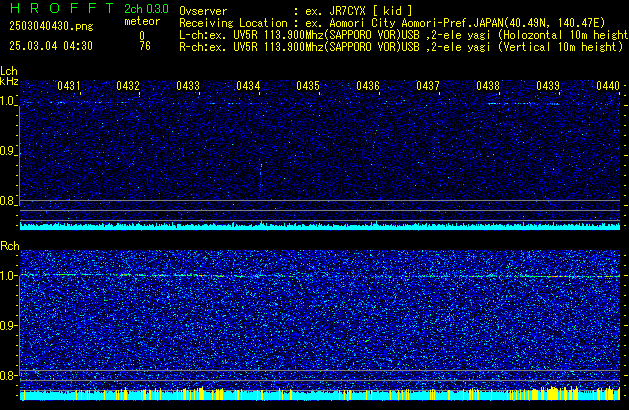This screenshot has height=410, width=629.
Task: Click the meteor count value 76
Action: (145, 46)
